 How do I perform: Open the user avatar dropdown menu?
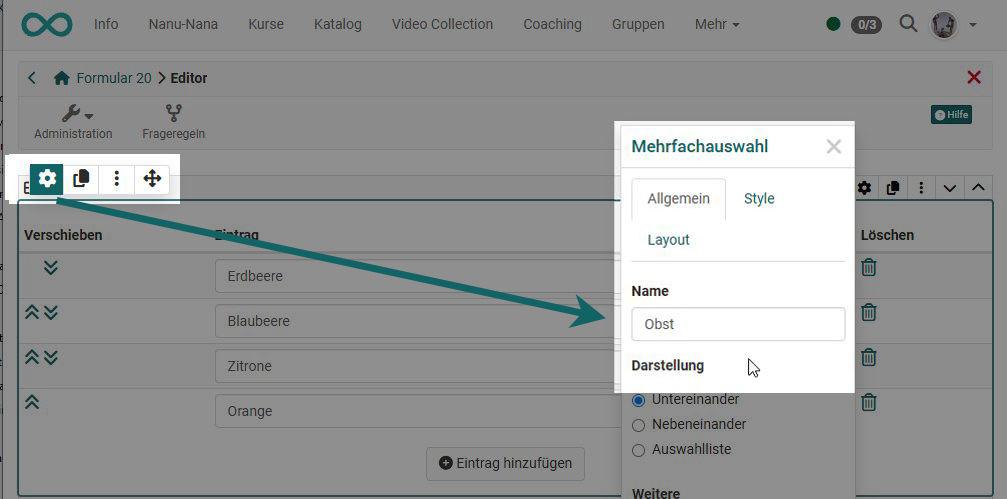[953, 24]
